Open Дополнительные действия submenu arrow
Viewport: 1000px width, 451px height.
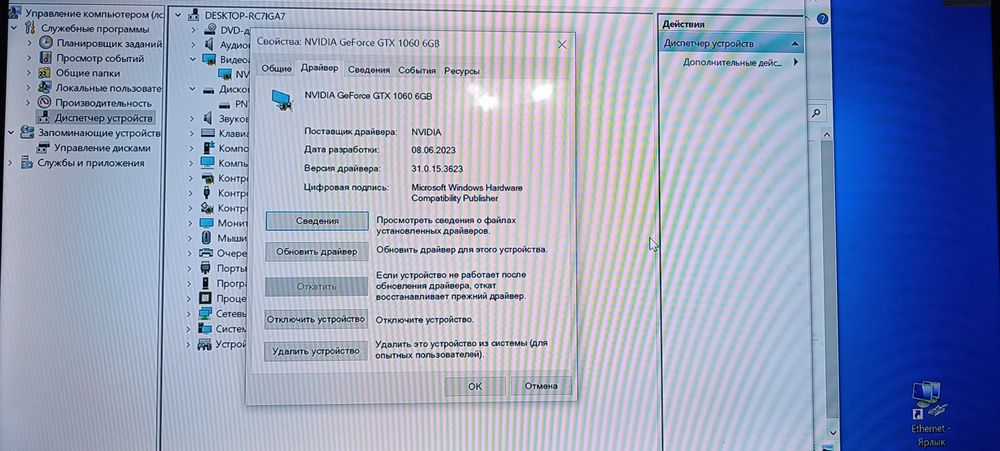[796, 62]
